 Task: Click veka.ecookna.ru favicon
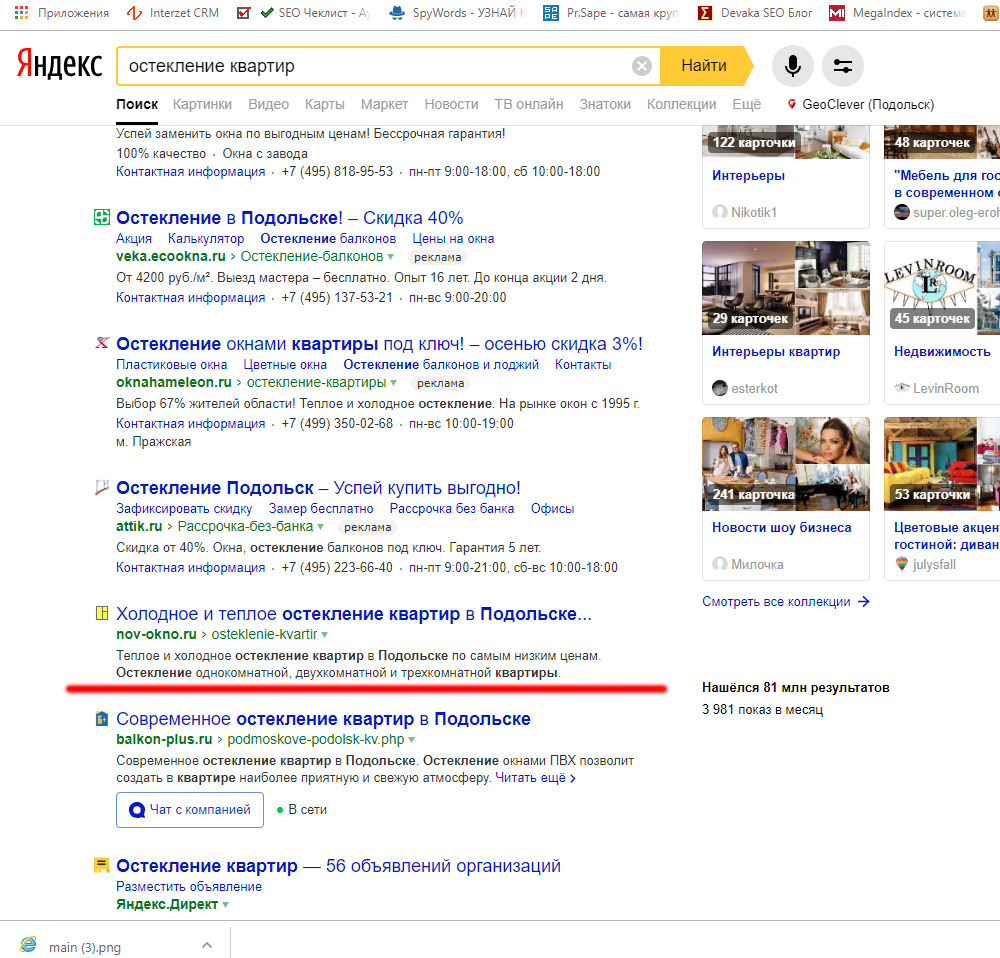(x=102, y=217)
